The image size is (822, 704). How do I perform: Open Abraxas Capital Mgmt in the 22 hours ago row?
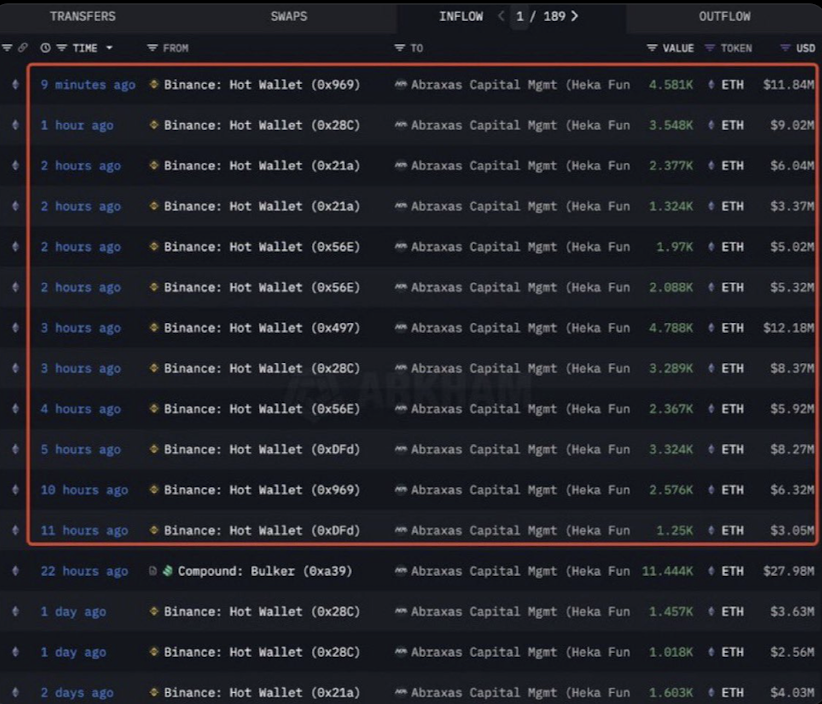(x=521, y=571)
